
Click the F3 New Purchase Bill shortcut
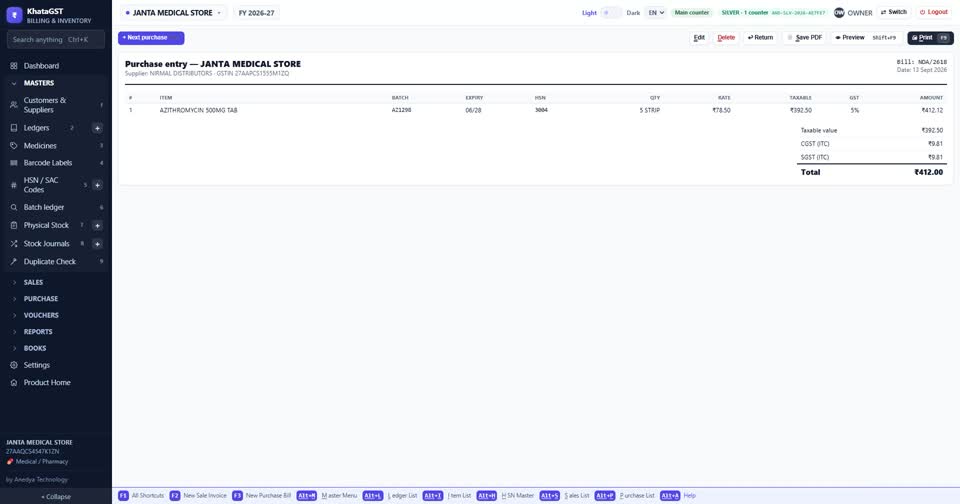[261, 495]
